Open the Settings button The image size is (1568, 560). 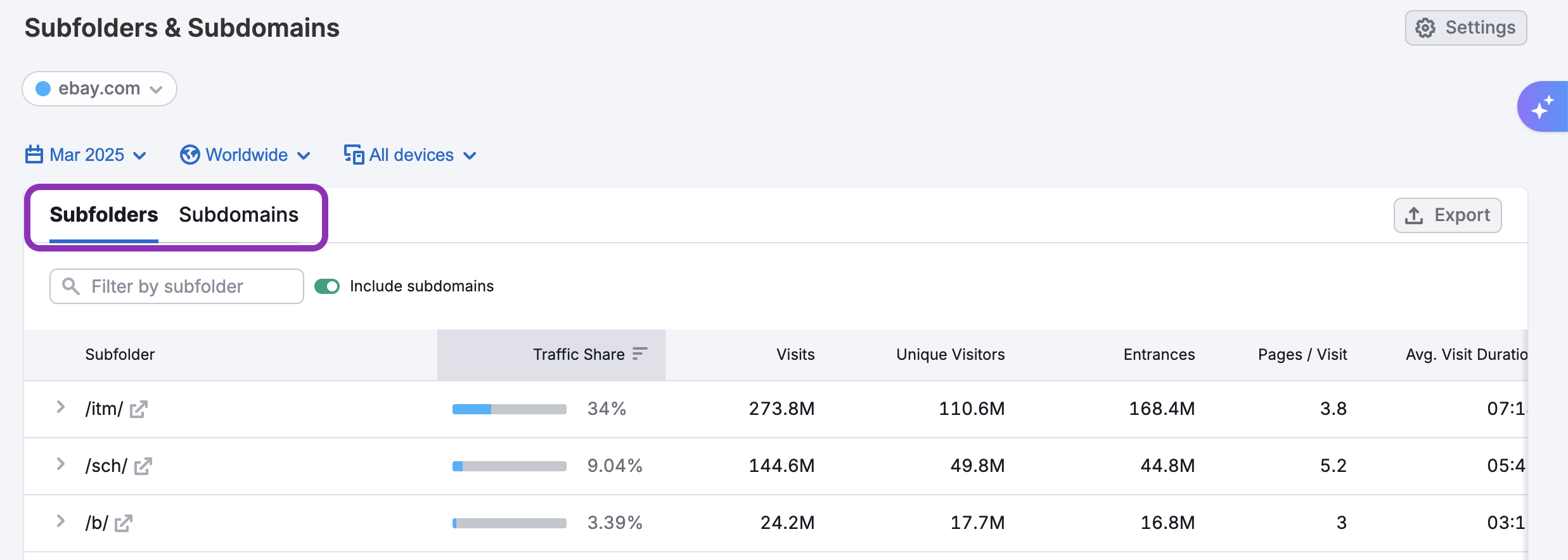click(1465, 28)
